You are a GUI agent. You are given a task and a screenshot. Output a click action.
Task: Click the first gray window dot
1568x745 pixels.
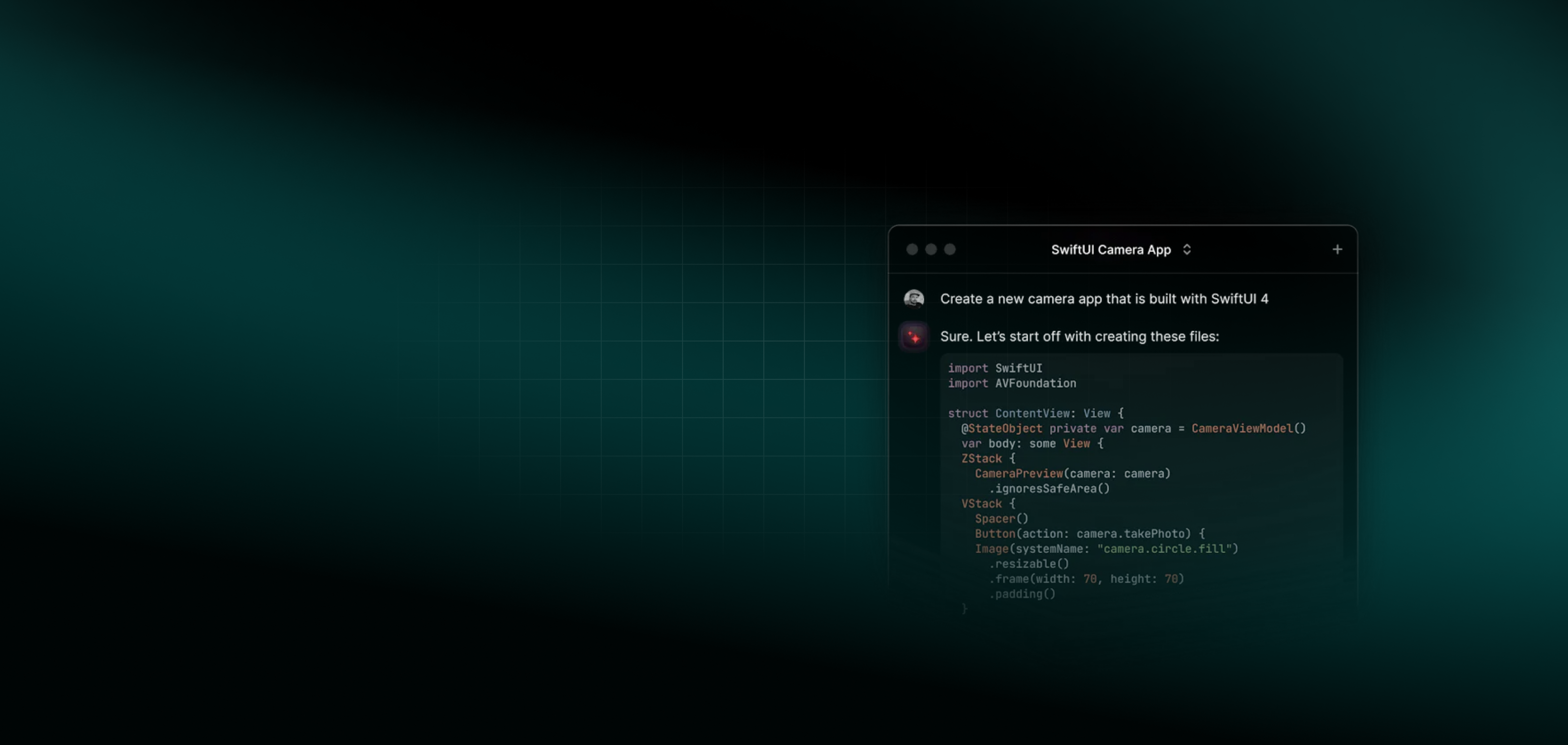[912, 249]
